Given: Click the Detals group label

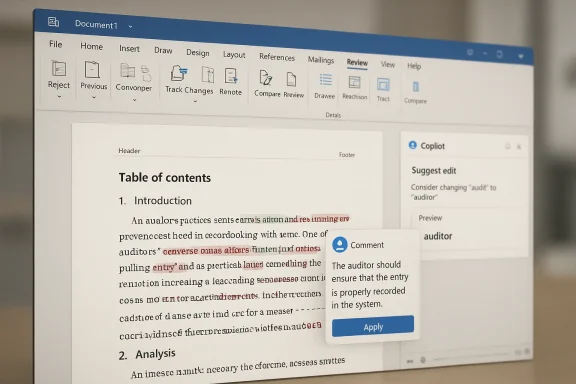Looking at the screenshot, I should click(333, 115).
